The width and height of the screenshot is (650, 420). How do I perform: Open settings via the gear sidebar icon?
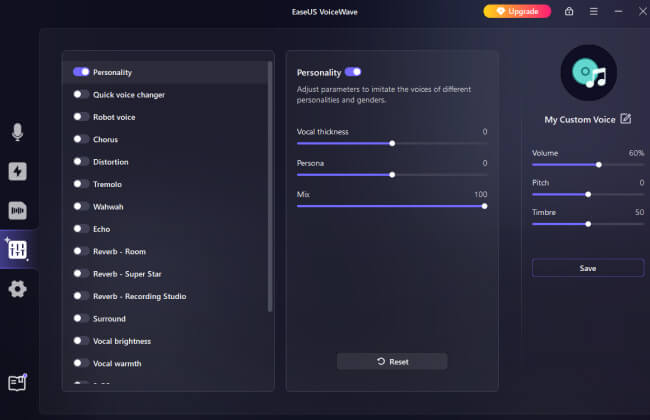pyautogui.click(x=17, y=289)
